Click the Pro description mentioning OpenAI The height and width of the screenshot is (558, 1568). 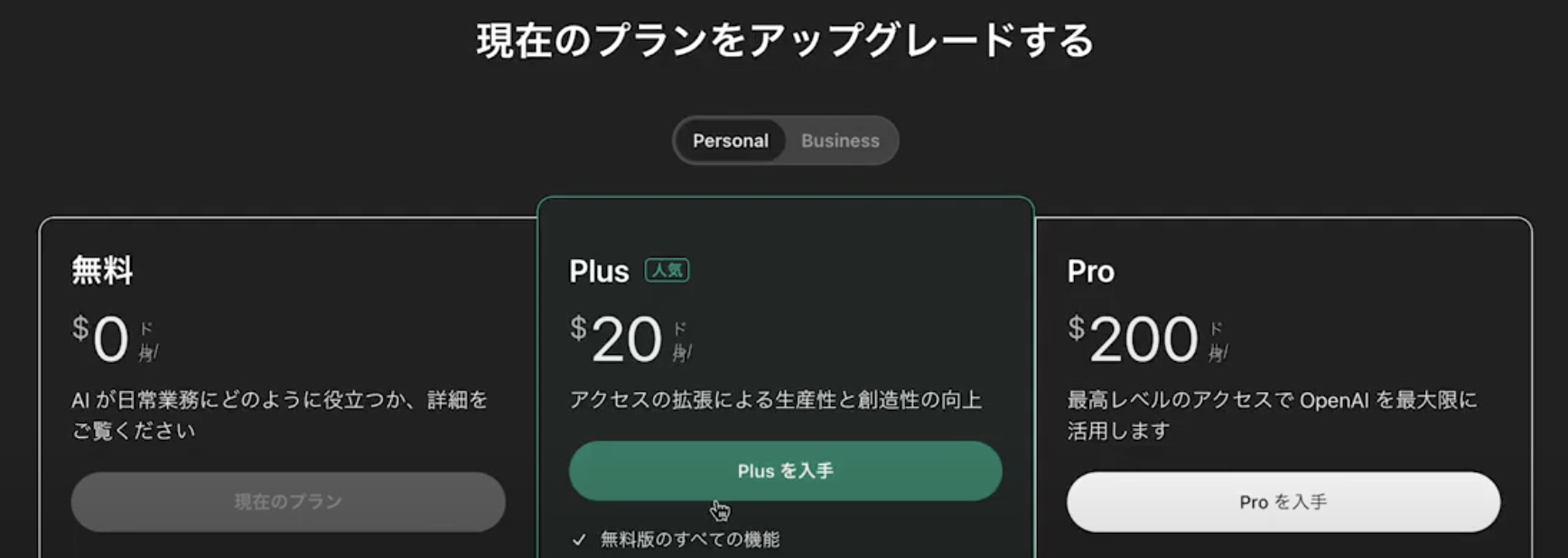tap(1272, 414)
